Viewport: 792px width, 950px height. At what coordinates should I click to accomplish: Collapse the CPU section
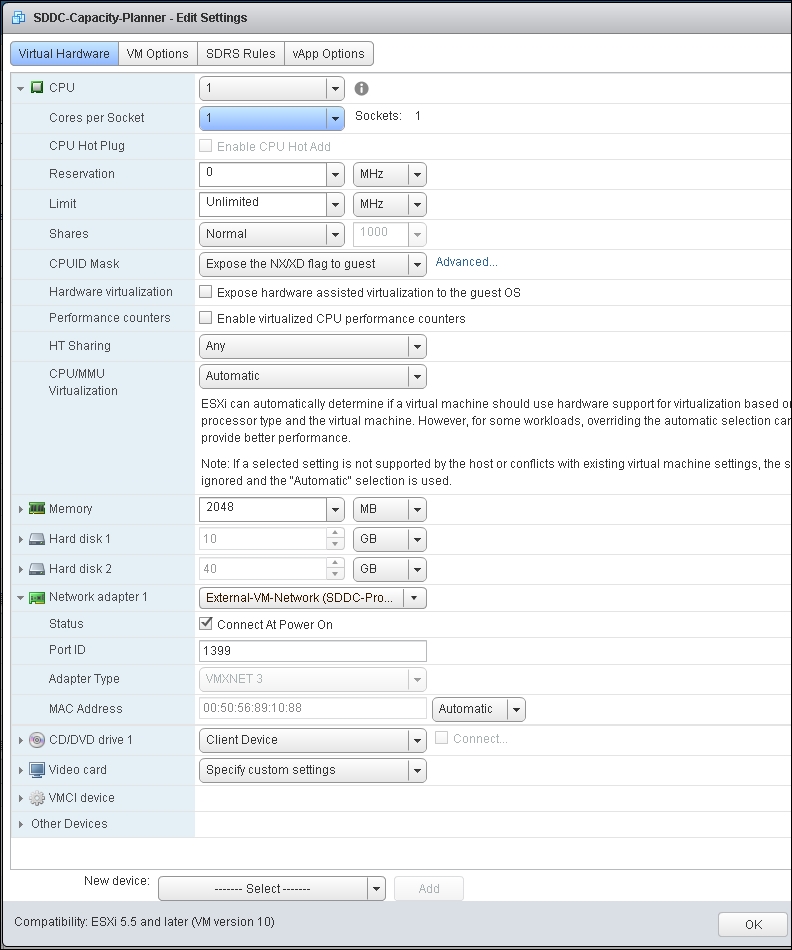tap(21, 88)
